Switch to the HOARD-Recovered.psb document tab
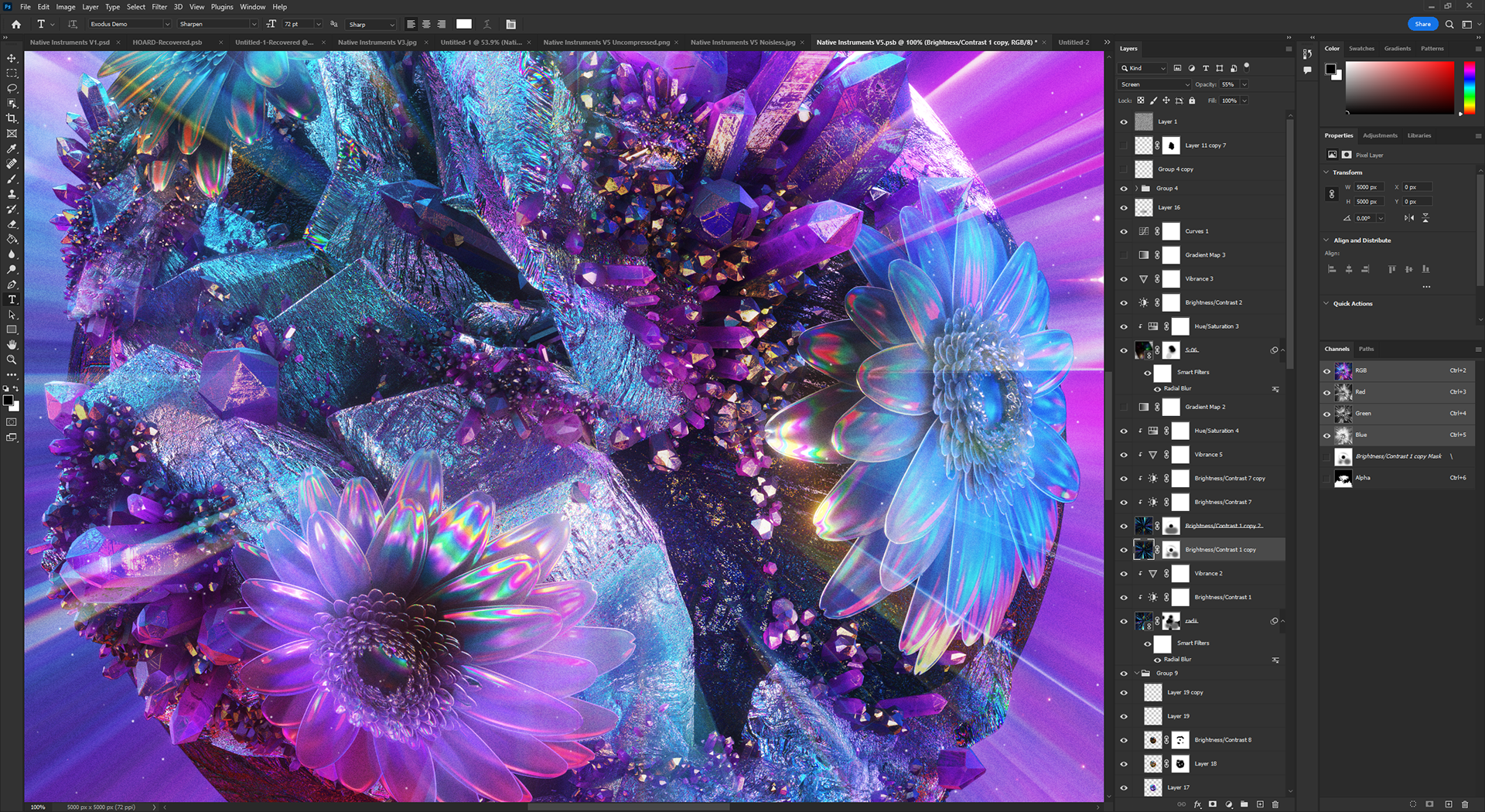The height and width of the screenshot is (812, 1485). pos(167,43)
